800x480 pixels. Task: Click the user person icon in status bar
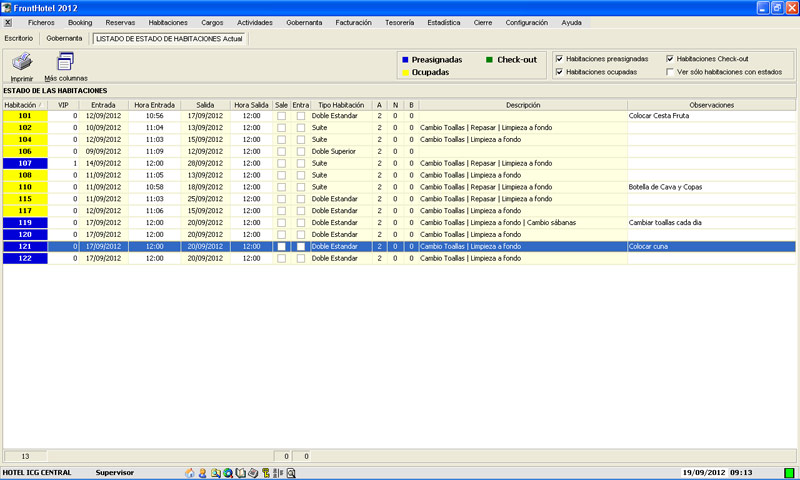[202, 472]
